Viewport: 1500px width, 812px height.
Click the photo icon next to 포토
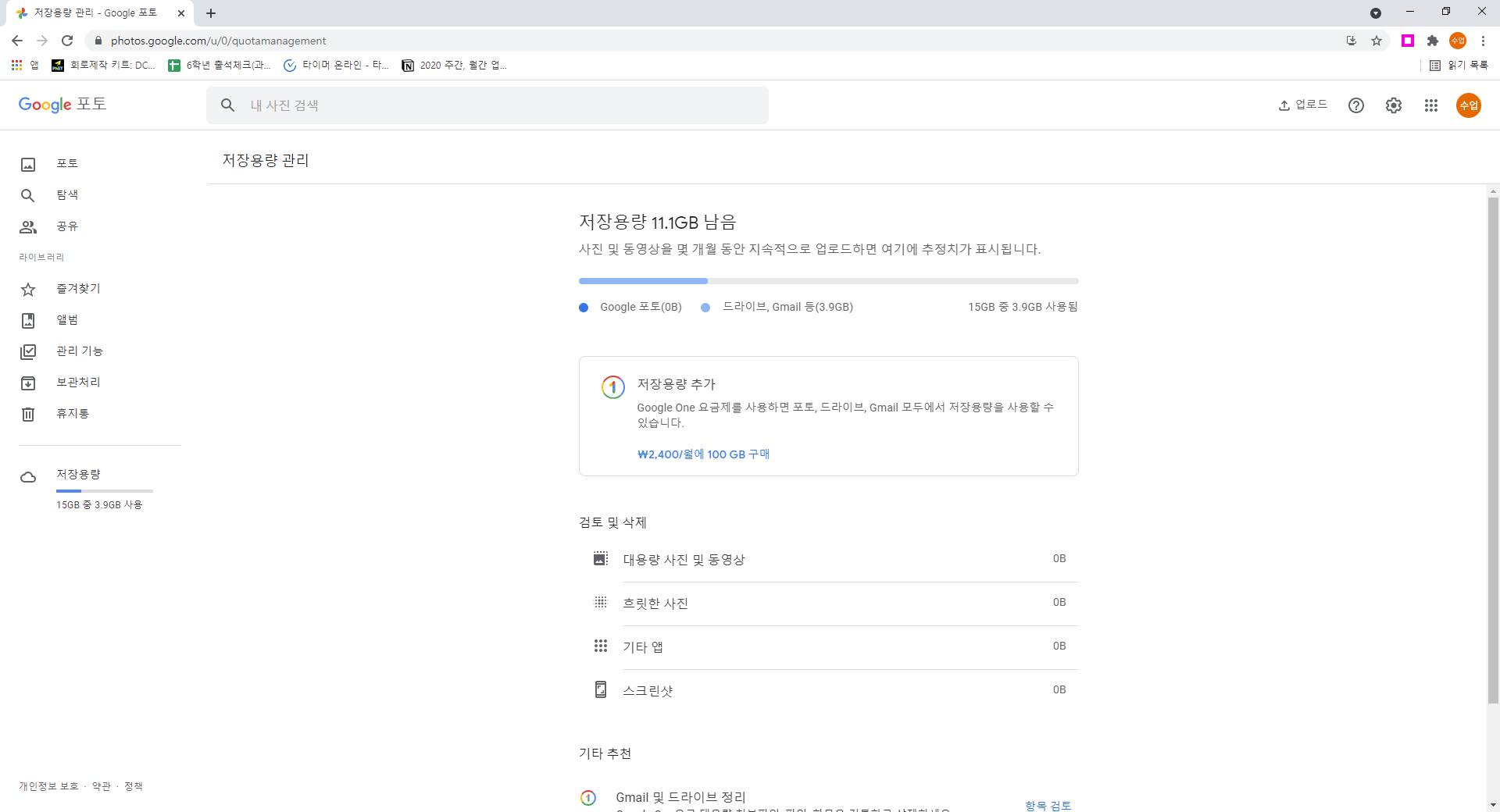28,164
